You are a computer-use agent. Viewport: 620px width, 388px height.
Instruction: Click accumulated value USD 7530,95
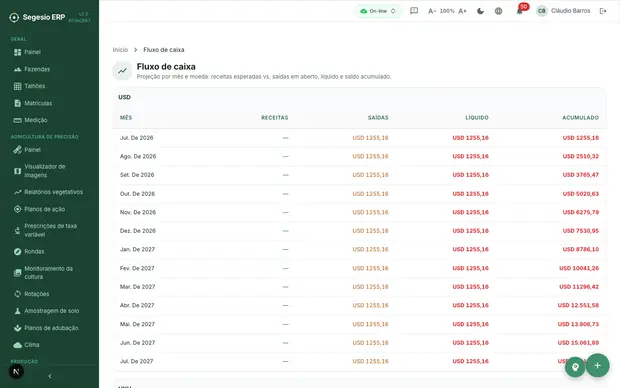tap(581, 231)
